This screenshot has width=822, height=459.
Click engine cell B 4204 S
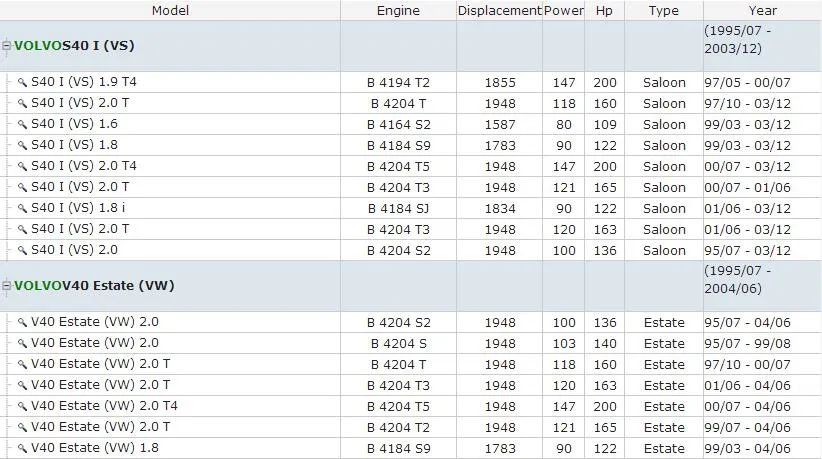pyautogui.click(x=398, y=344)
